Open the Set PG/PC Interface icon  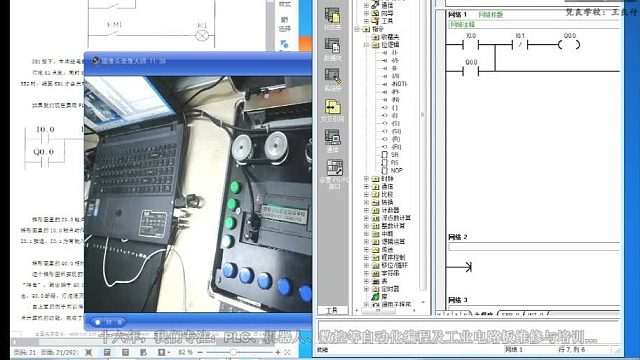coord(334,167)
